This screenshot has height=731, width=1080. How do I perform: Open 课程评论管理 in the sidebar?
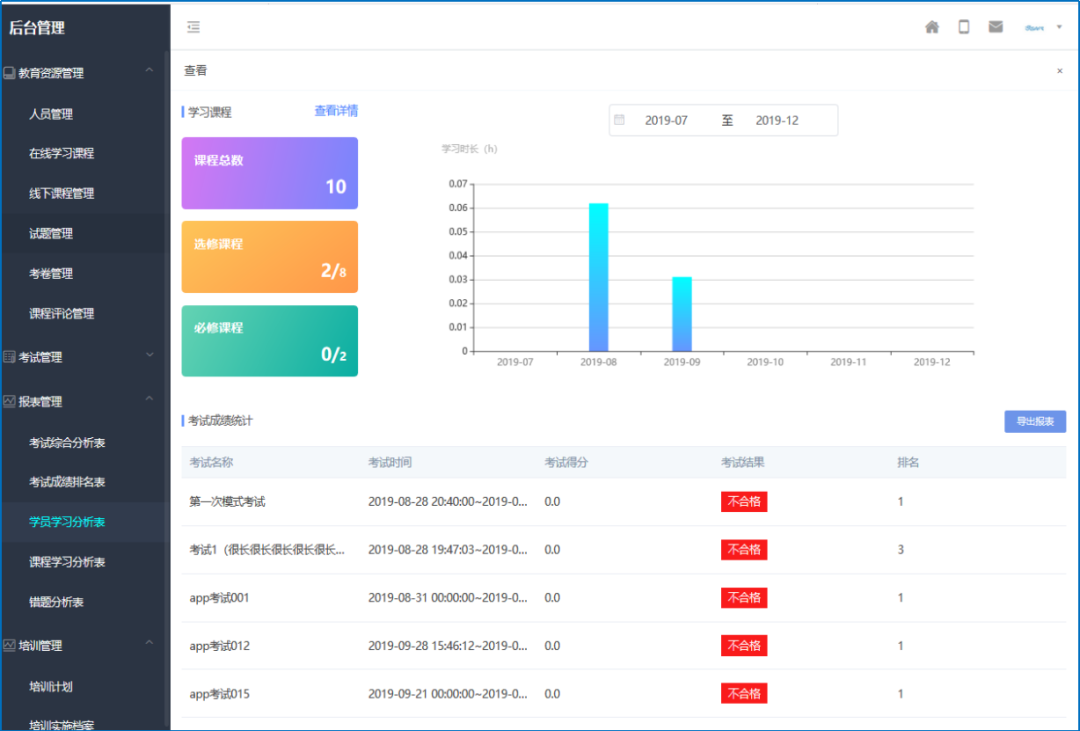pos(61,313)
